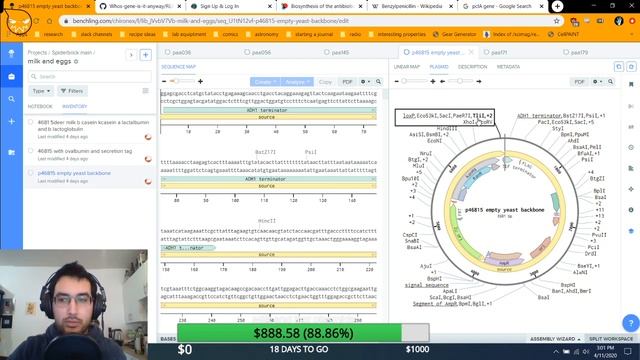
Task: Open the sidebar search magnifier icon
Action: (11, 99)
